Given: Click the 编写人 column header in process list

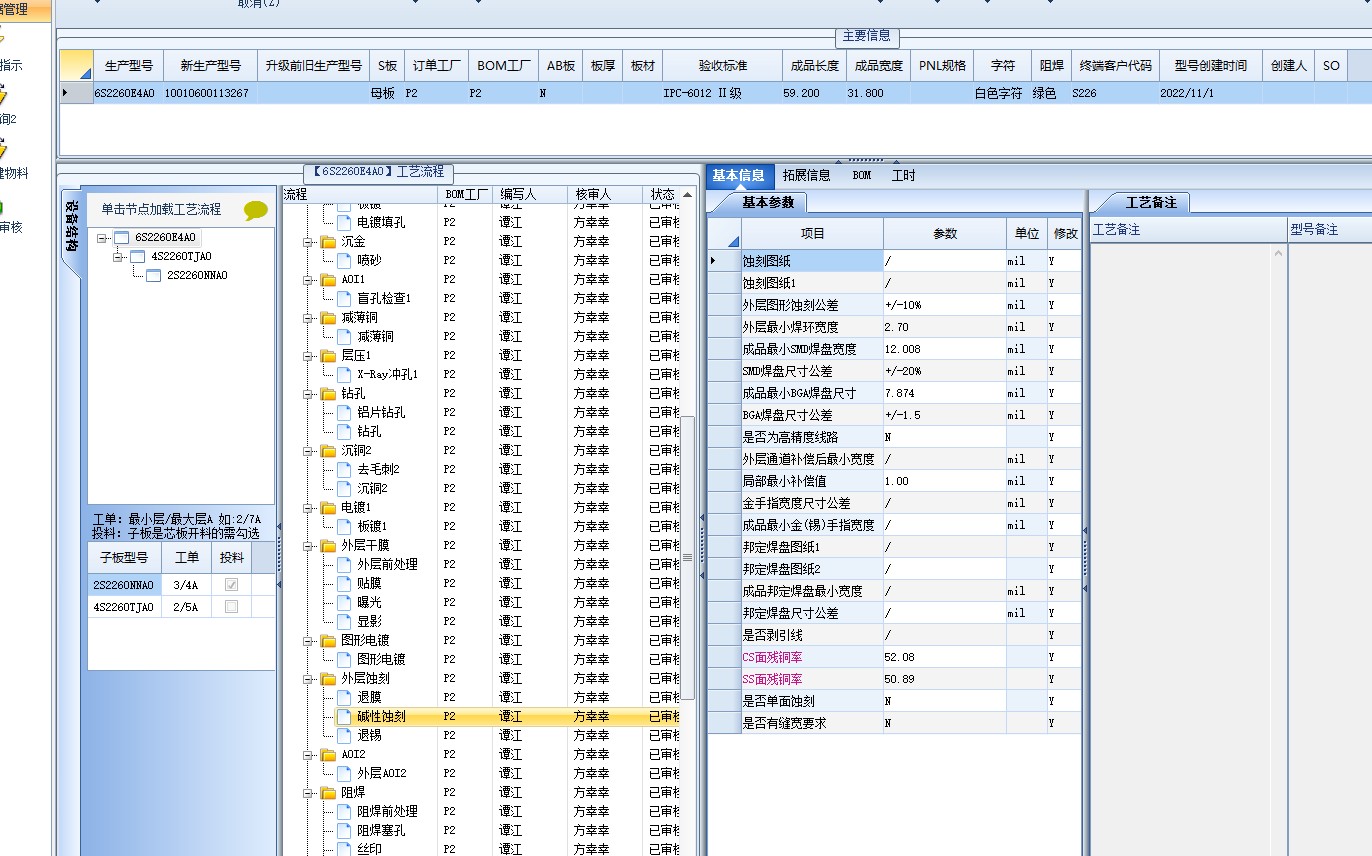Looking at the screenshot, I should click(x=531, y=194).
